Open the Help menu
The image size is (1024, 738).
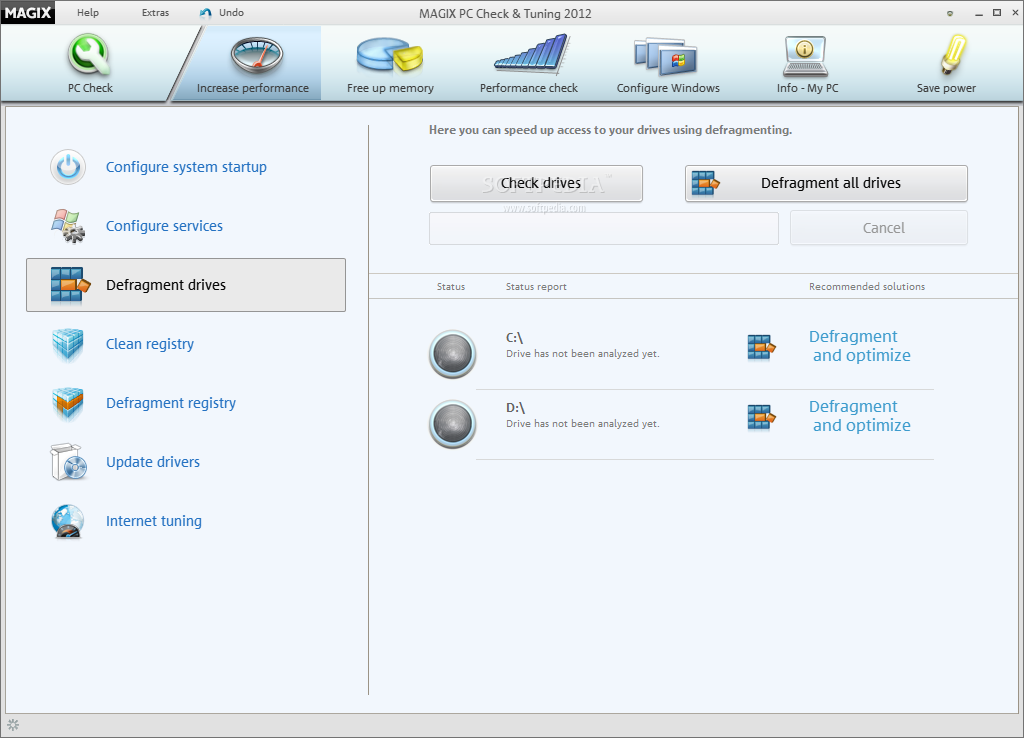tap(88, 12)
